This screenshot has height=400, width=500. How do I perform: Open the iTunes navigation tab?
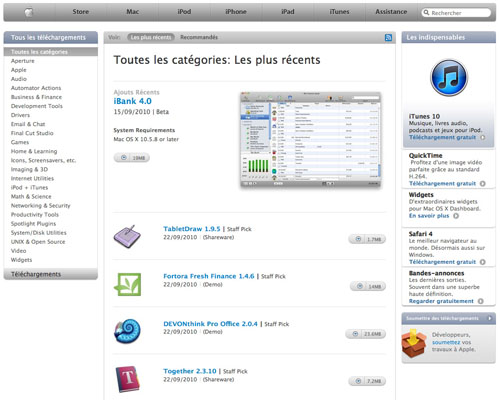coord(339,12)
